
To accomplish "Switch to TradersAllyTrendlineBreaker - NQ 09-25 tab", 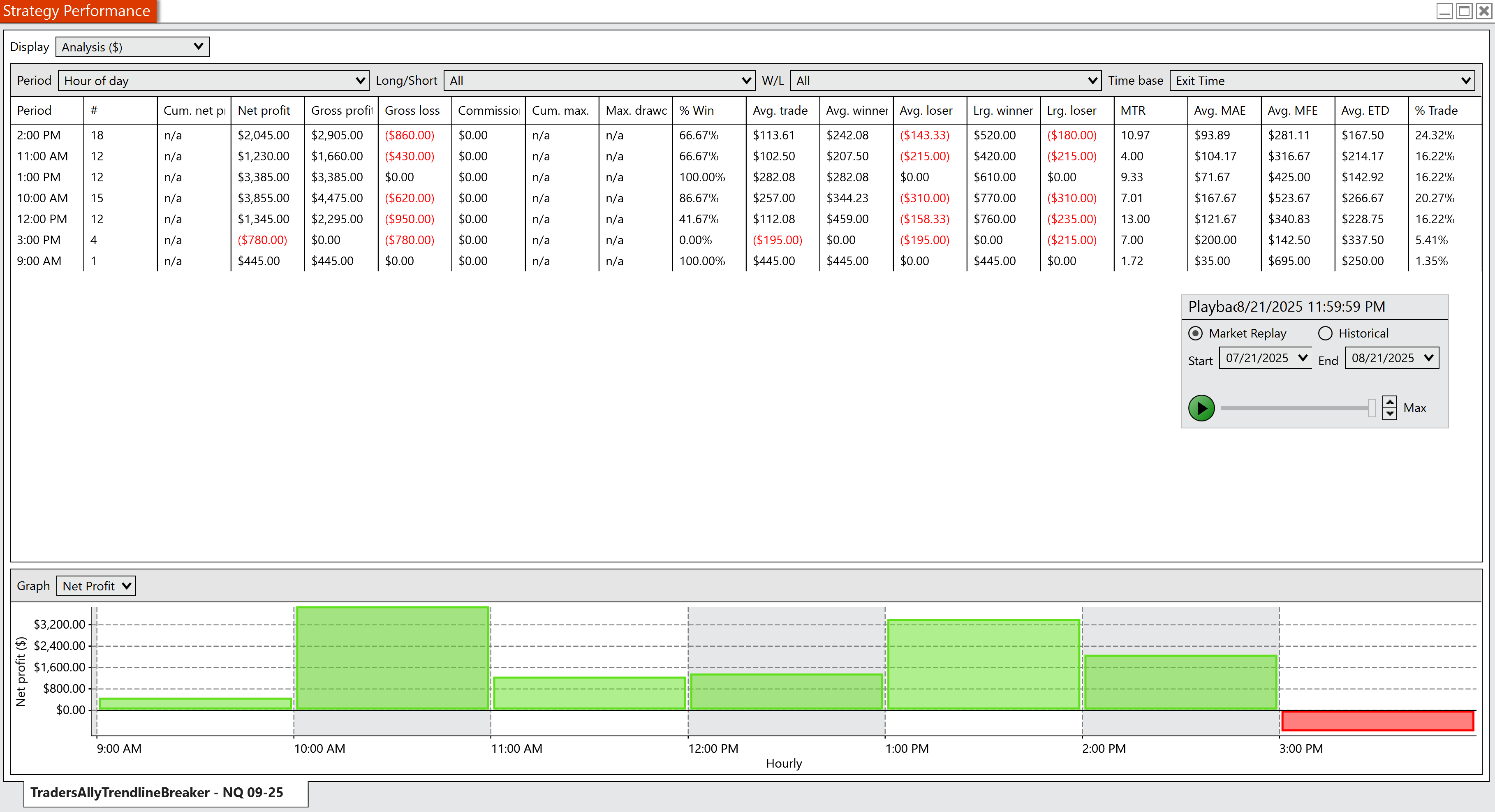I will [157, 792].
